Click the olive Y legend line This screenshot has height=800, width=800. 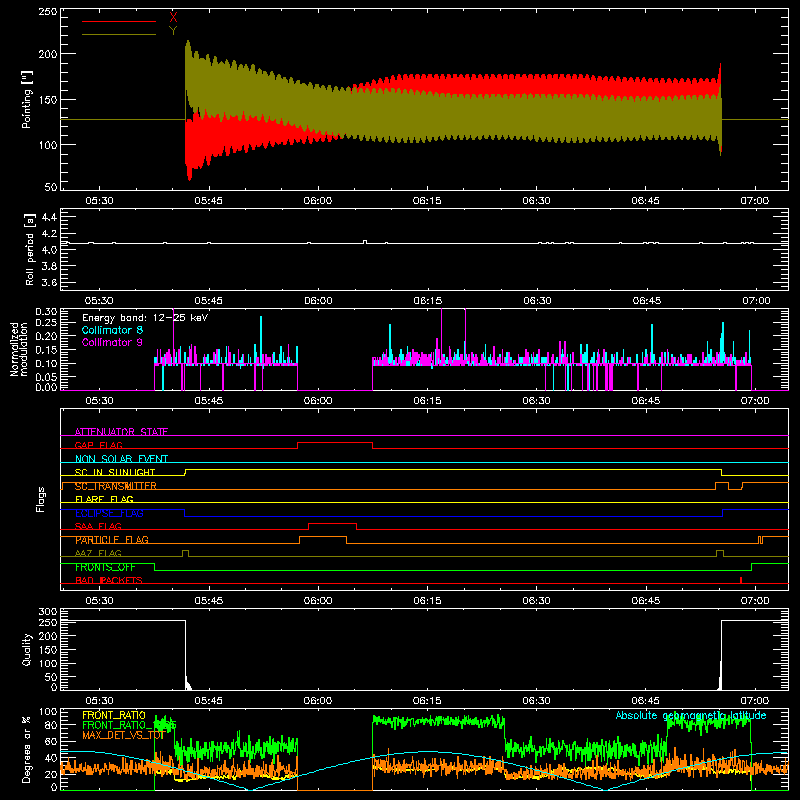point(119,34)
